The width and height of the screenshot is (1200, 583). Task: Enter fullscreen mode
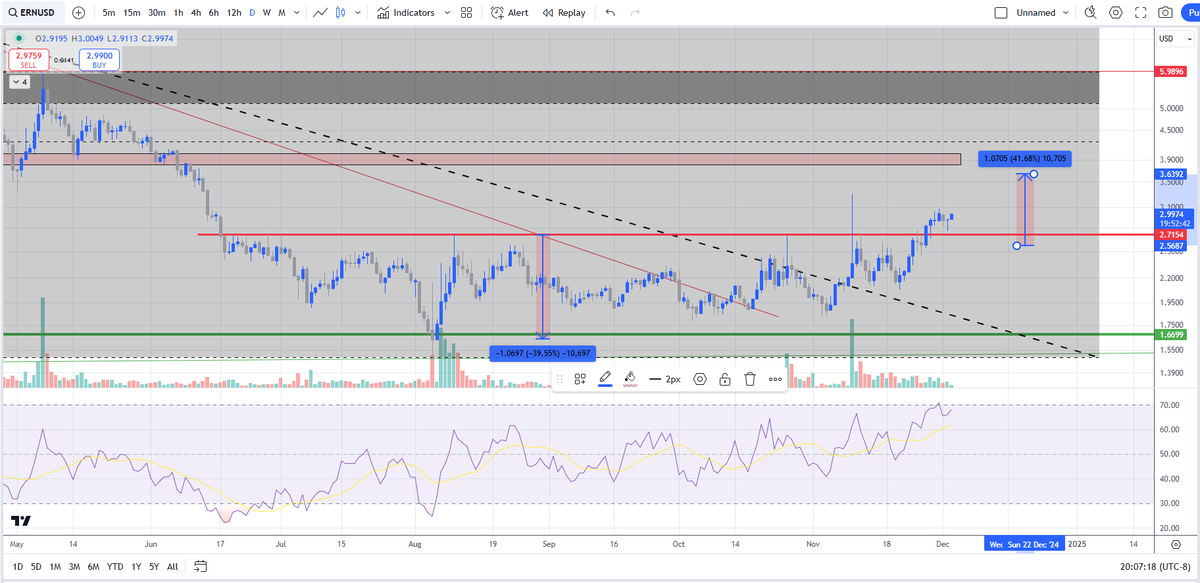1140,12
